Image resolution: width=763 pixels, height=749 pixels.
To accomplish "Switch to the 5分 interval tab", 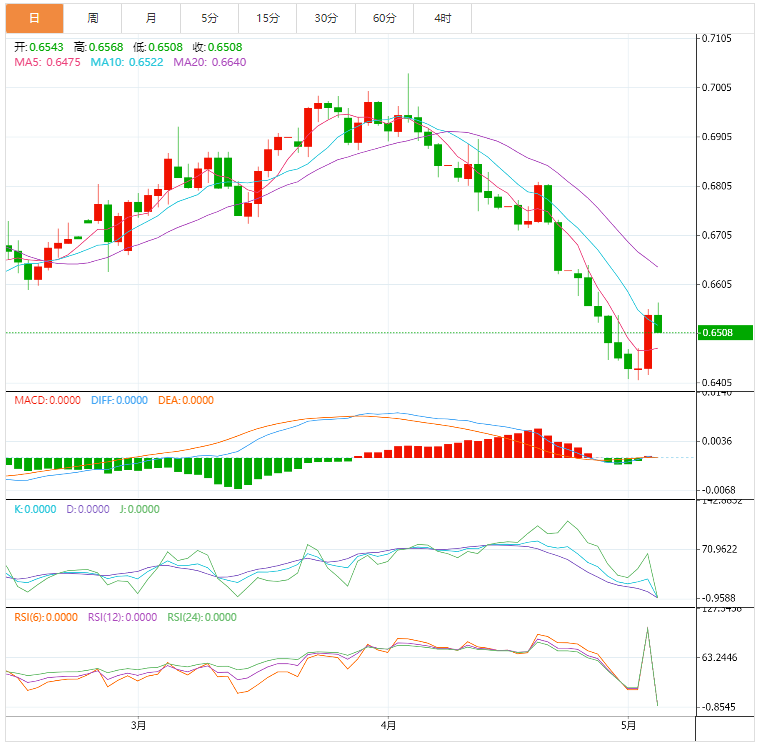I will pos(209,18).
